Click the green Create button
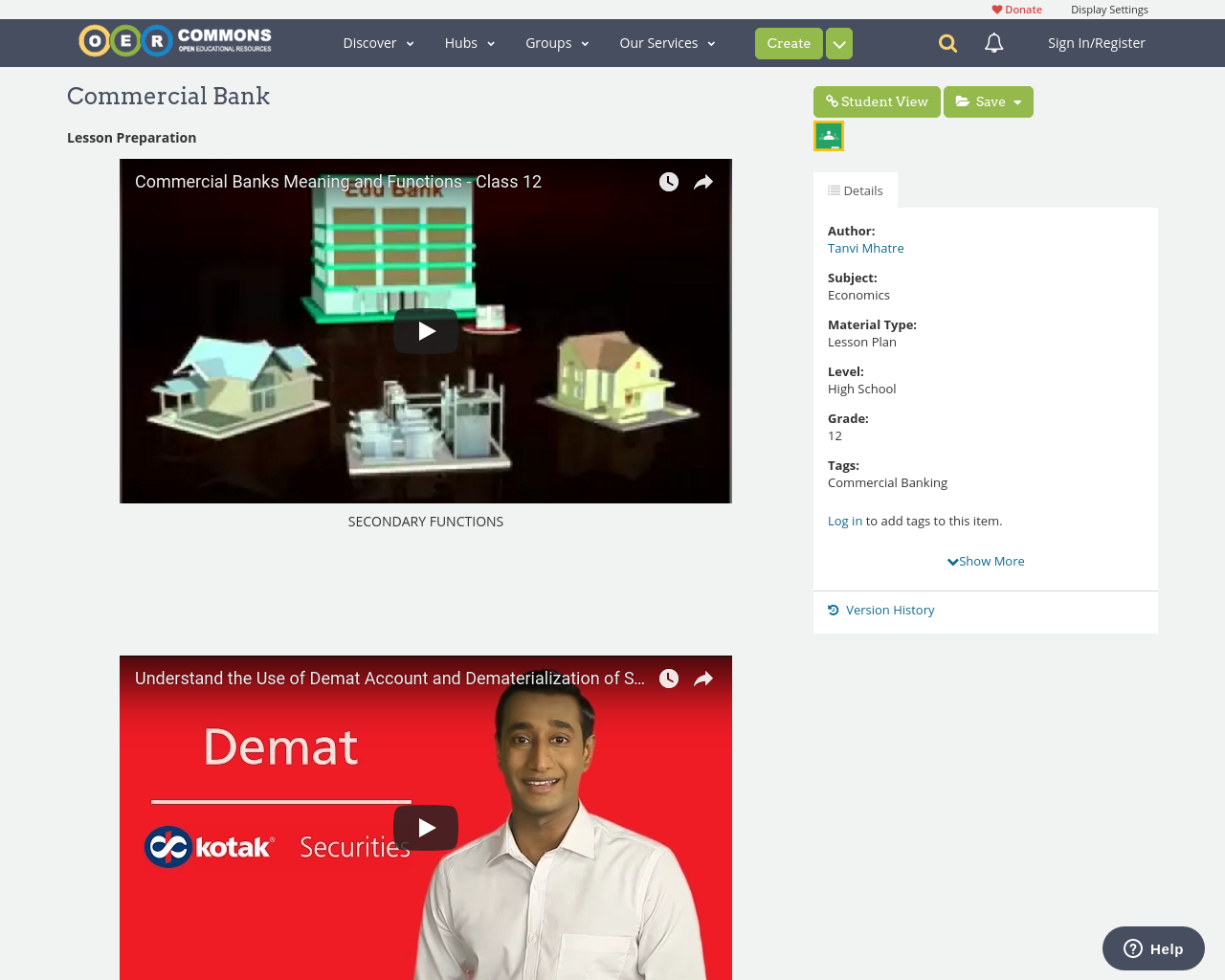The image size is (1225, 980). [x=788, y=43]
